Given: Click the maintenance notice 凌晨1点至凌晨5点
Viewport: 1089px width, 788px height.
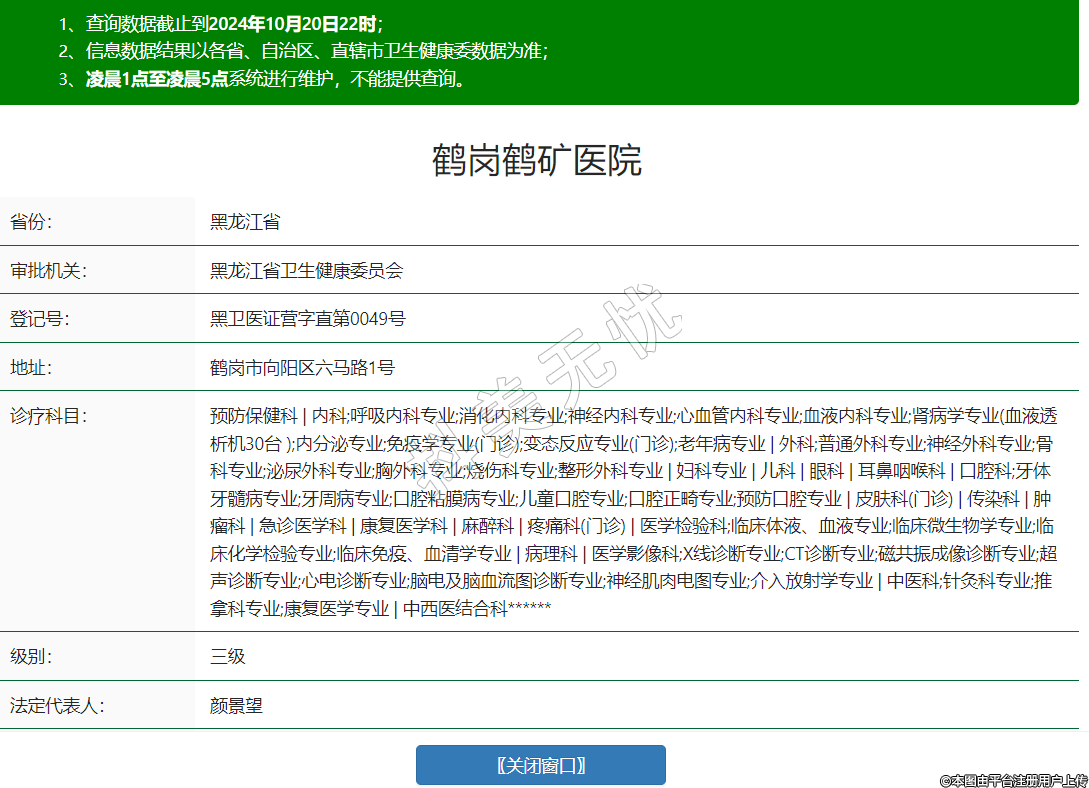Looking at the screenshot, I should coord(157,80).
